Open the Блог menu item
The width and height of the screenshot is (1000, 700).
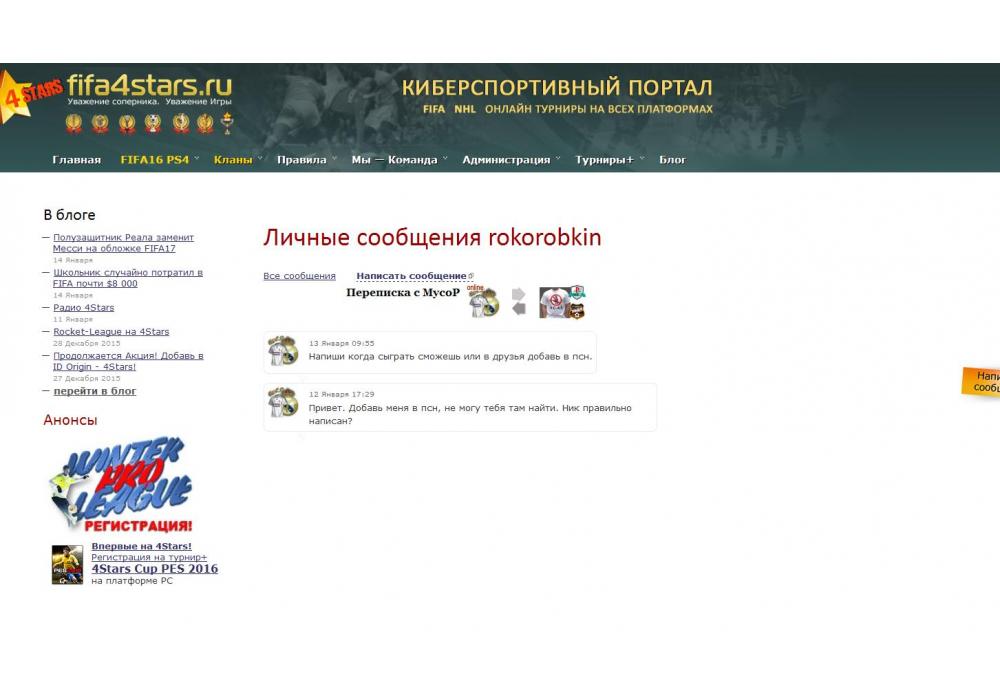pyautogui.click(x=672, y=160)
